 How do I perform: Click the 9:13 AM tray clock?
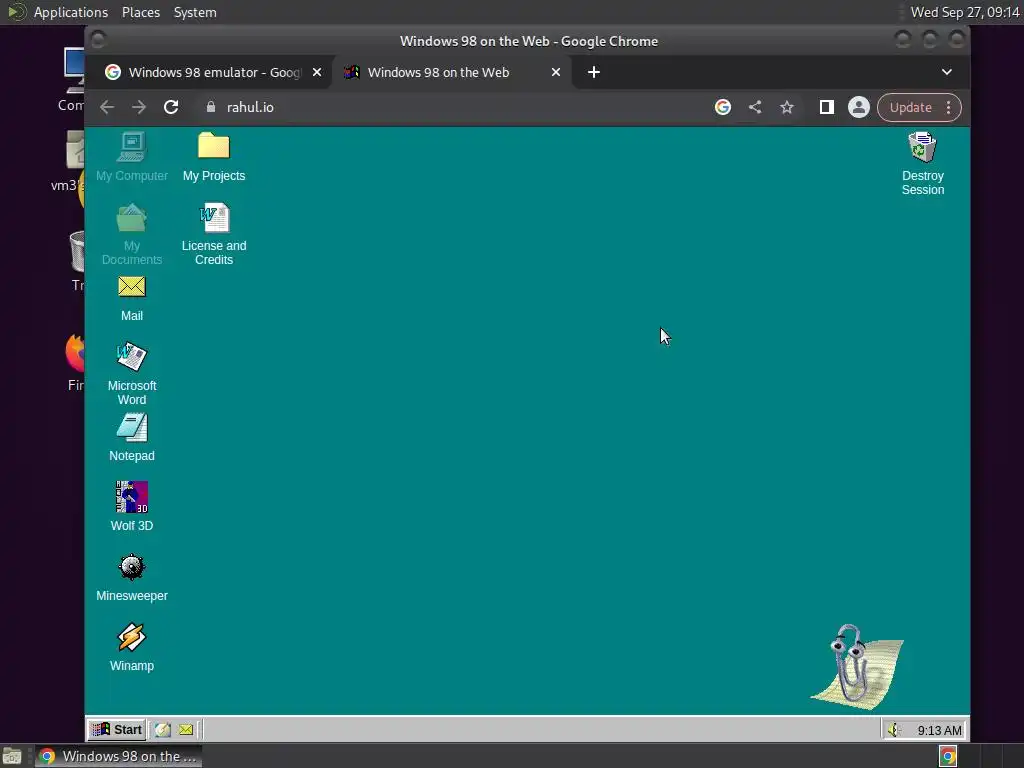(x=939, y=730)
